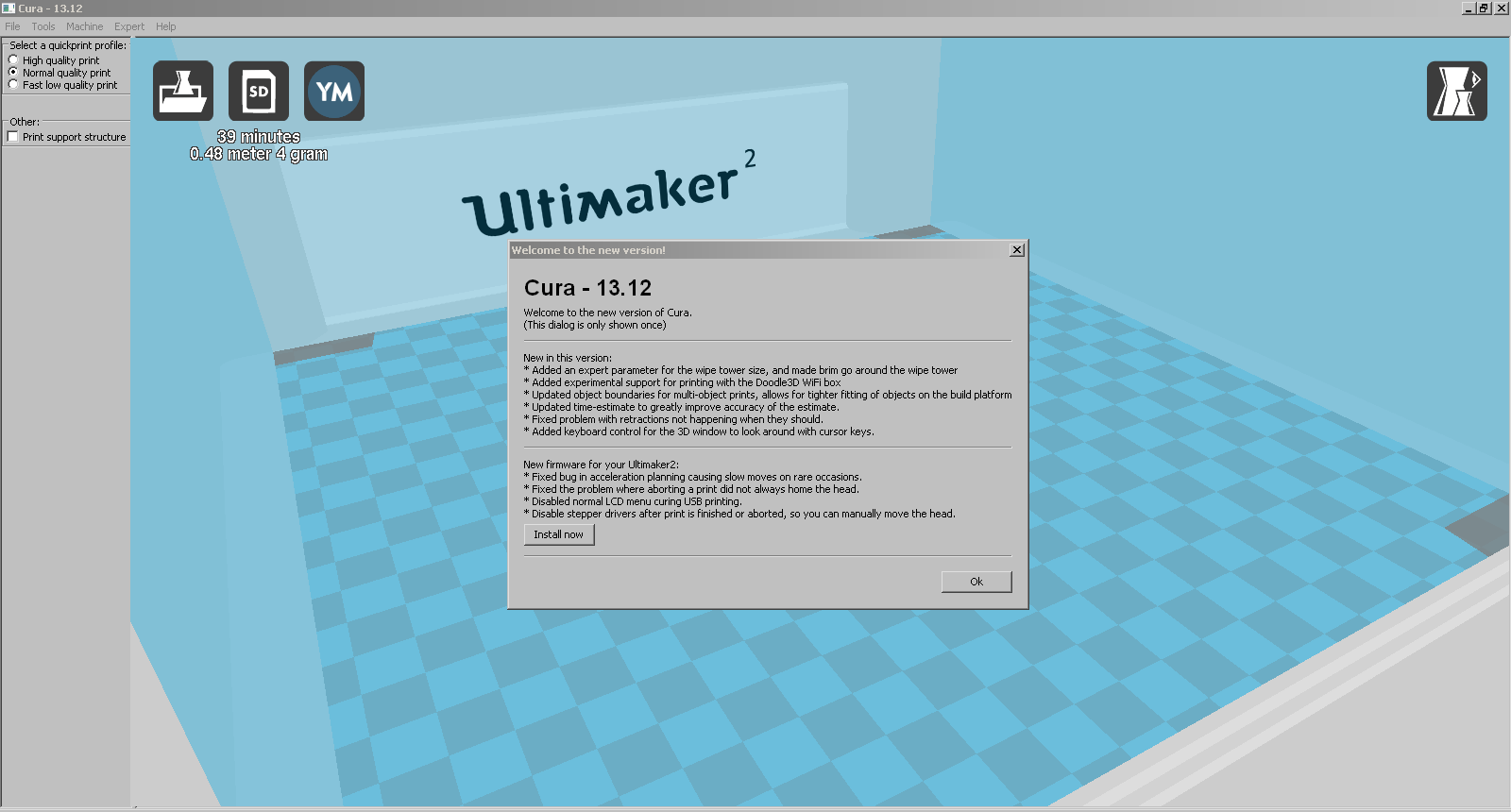Click the YouMagine YM share icon
The width and height of the screenshot is (1511, 812).
click(x=334, y=91)
